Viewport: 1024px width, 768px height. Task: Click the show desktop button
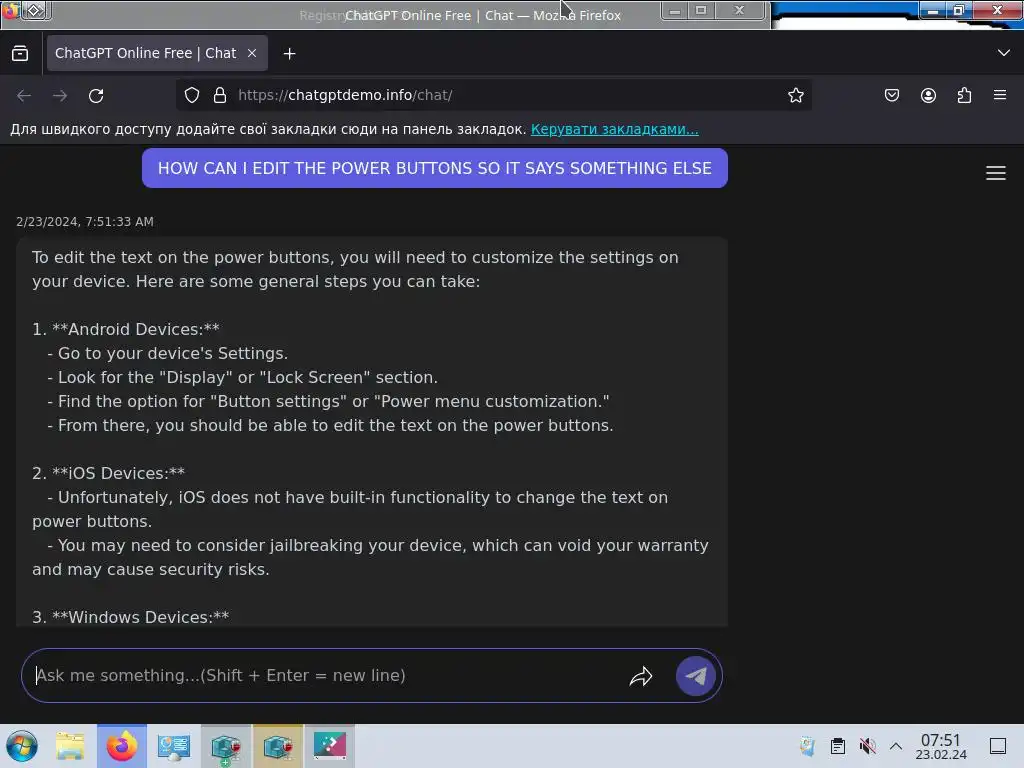click(998, 746)
